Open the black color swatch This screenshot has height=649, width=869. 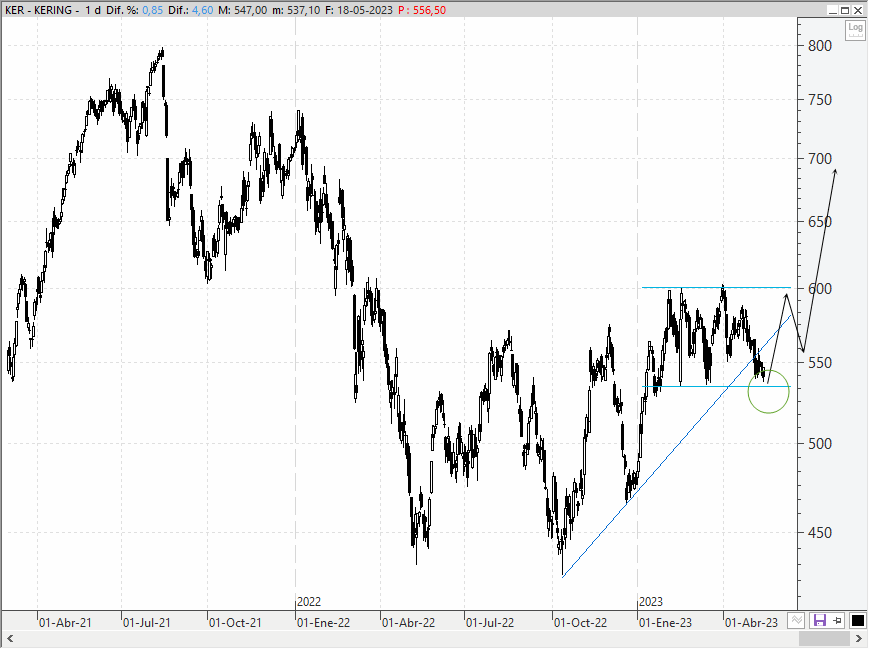(x=857, y=620)
